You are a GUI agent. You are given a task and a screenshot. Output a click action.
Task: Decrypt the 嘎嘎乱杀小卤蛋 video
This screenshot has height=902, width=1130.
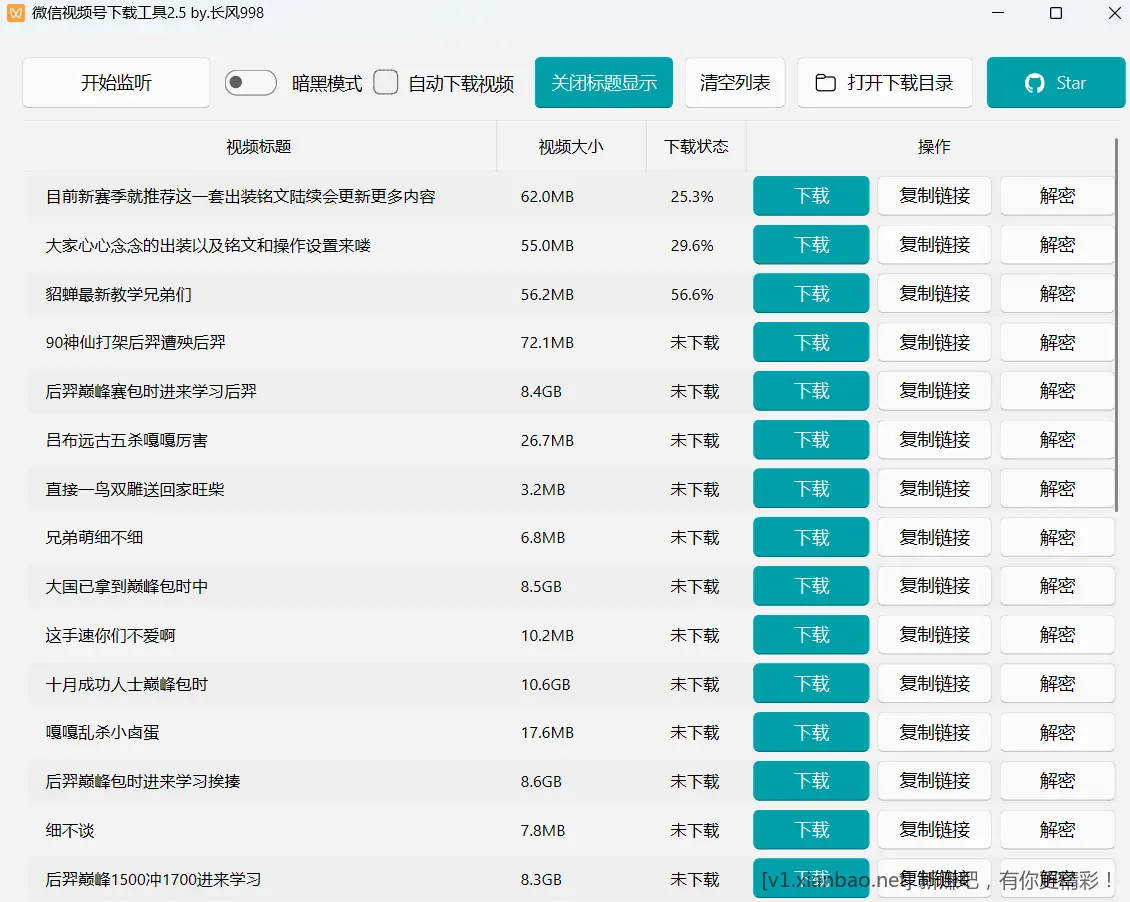pos(1057,733)
